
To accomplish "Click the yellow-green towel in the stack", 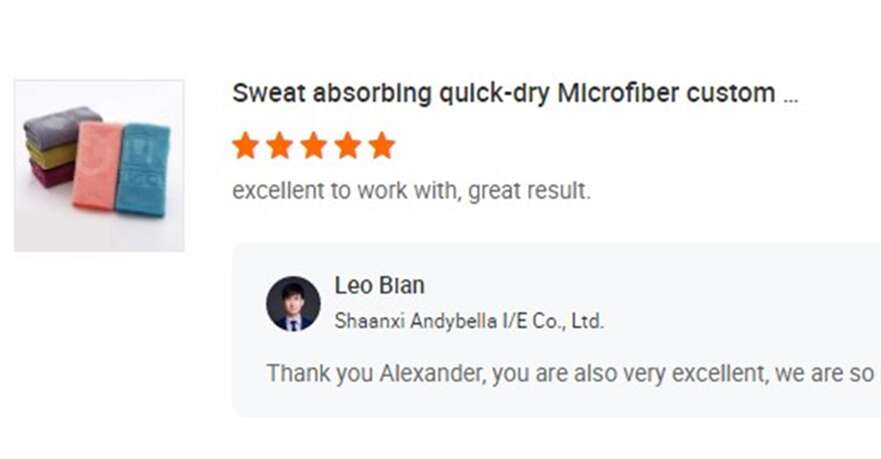I will click(x=50, y=154).
